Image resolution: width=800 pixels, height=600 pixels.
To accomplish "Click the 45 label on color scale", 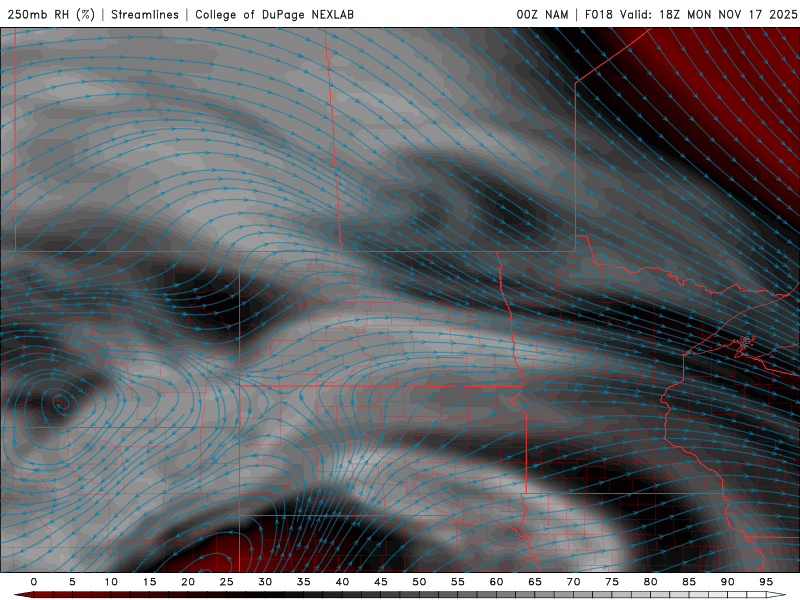I will click(381, 582).
